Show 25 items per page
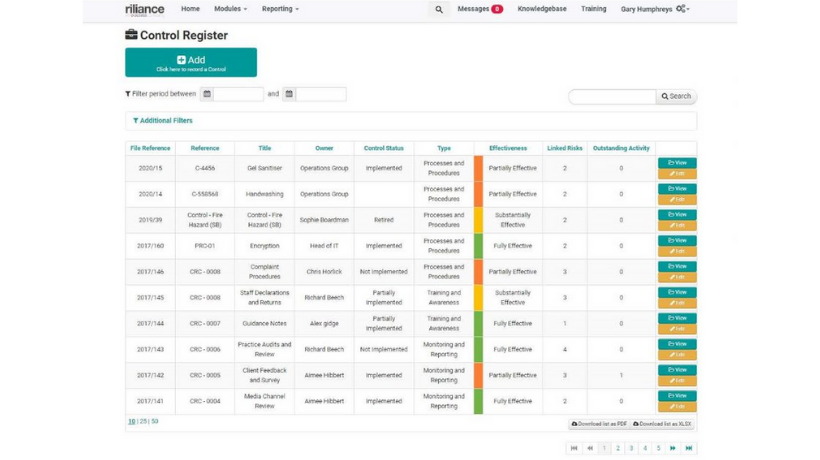 pyautogui.click(x=143, y=421)
